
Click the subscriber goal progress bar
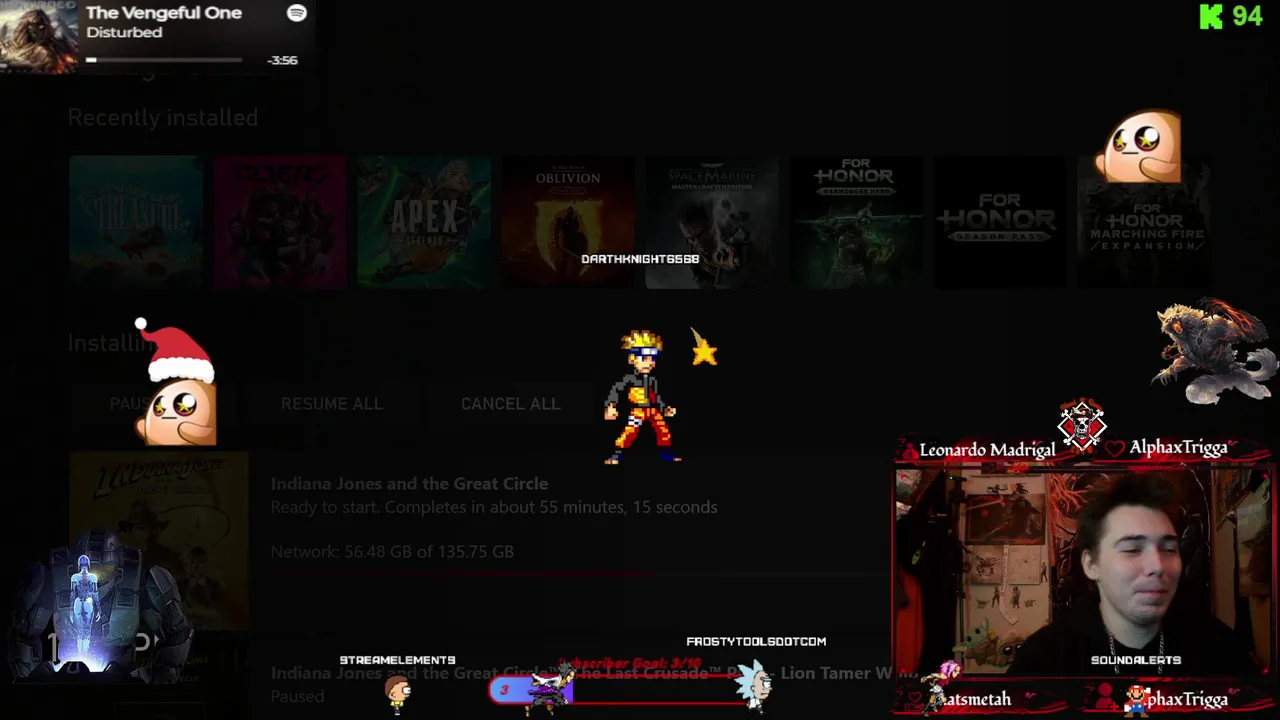click(x=625, y=690)
